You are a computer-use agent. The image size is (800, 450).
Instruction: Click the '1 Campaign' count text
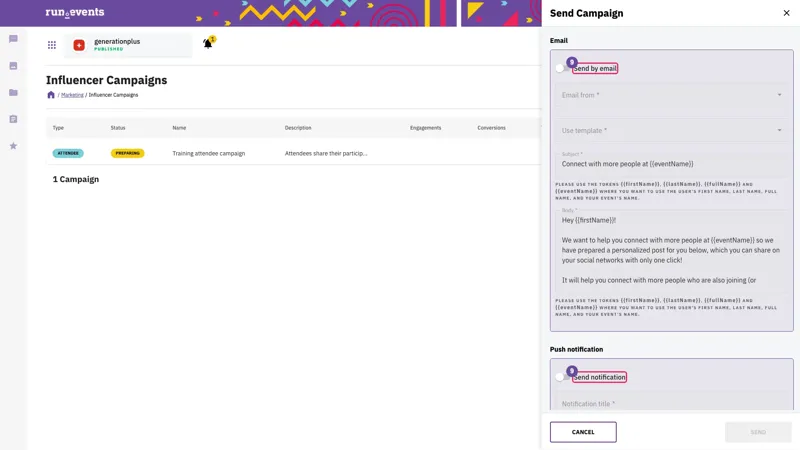pyautogui.click(x=76, y=179)
